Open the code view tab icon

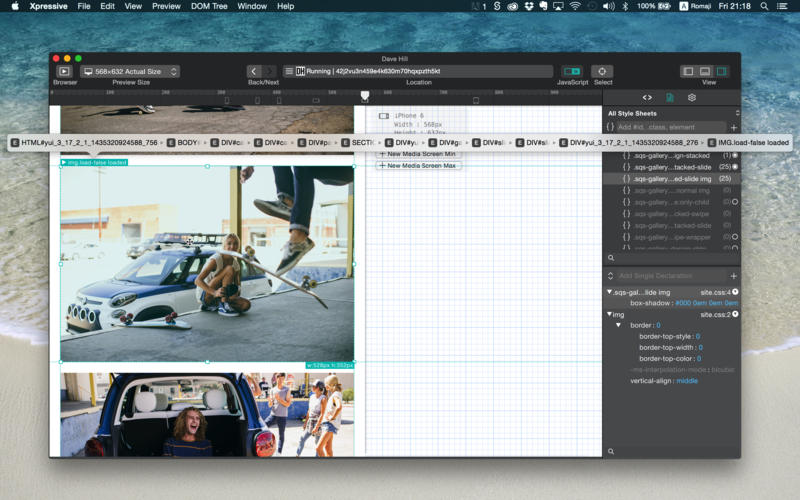point(647,98)
